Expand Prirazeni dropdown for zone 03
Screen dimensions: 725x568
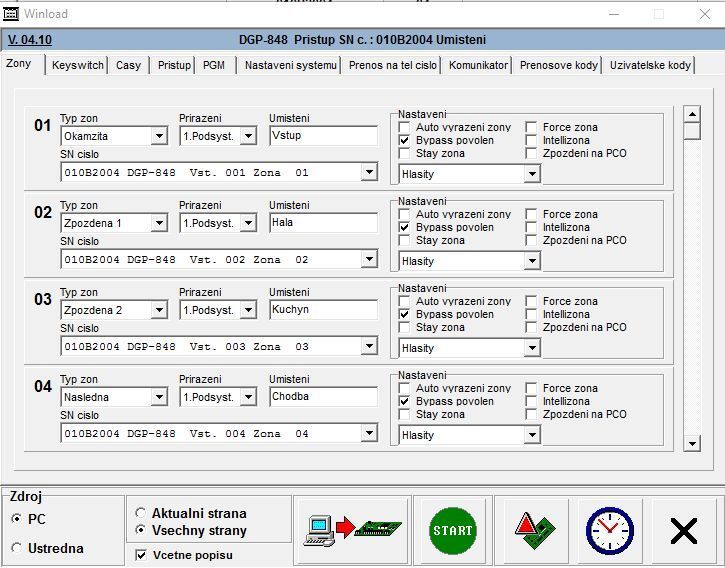248,310
